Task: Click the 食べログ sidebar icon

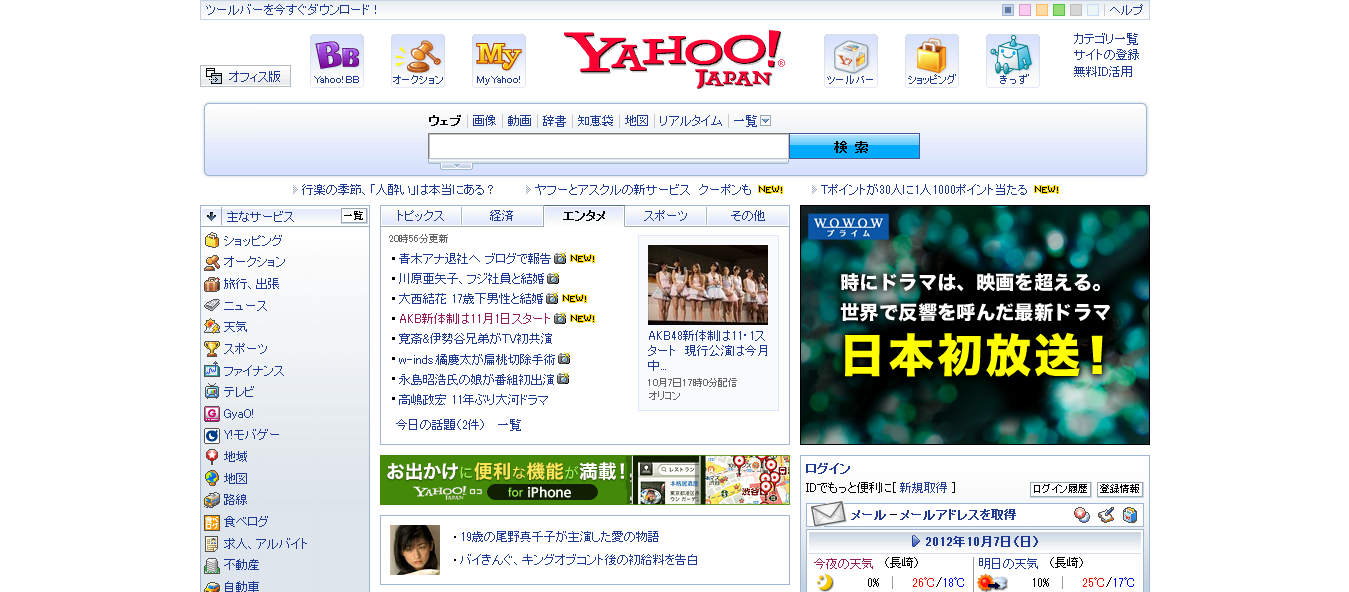Action: click(x=212, y=522)
